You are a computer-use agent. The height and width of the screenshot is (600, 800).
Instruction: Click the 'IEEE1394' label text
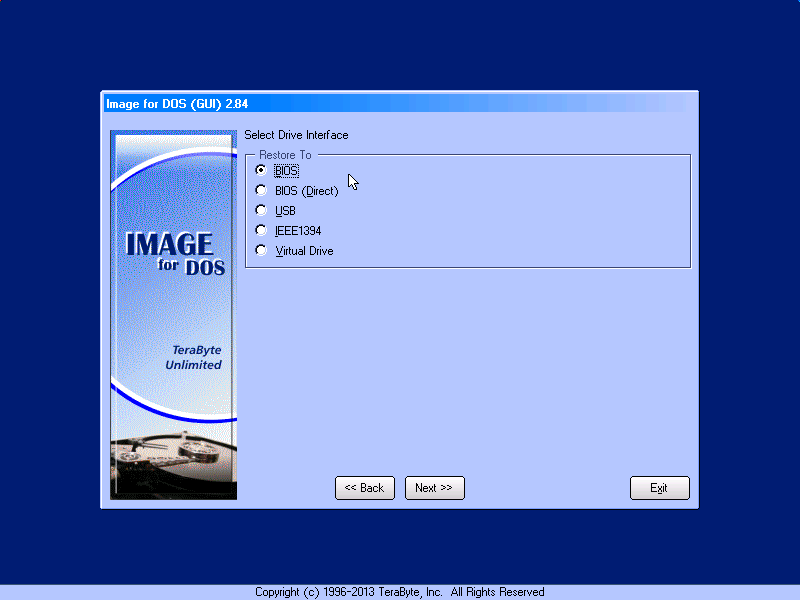point(298,231)
